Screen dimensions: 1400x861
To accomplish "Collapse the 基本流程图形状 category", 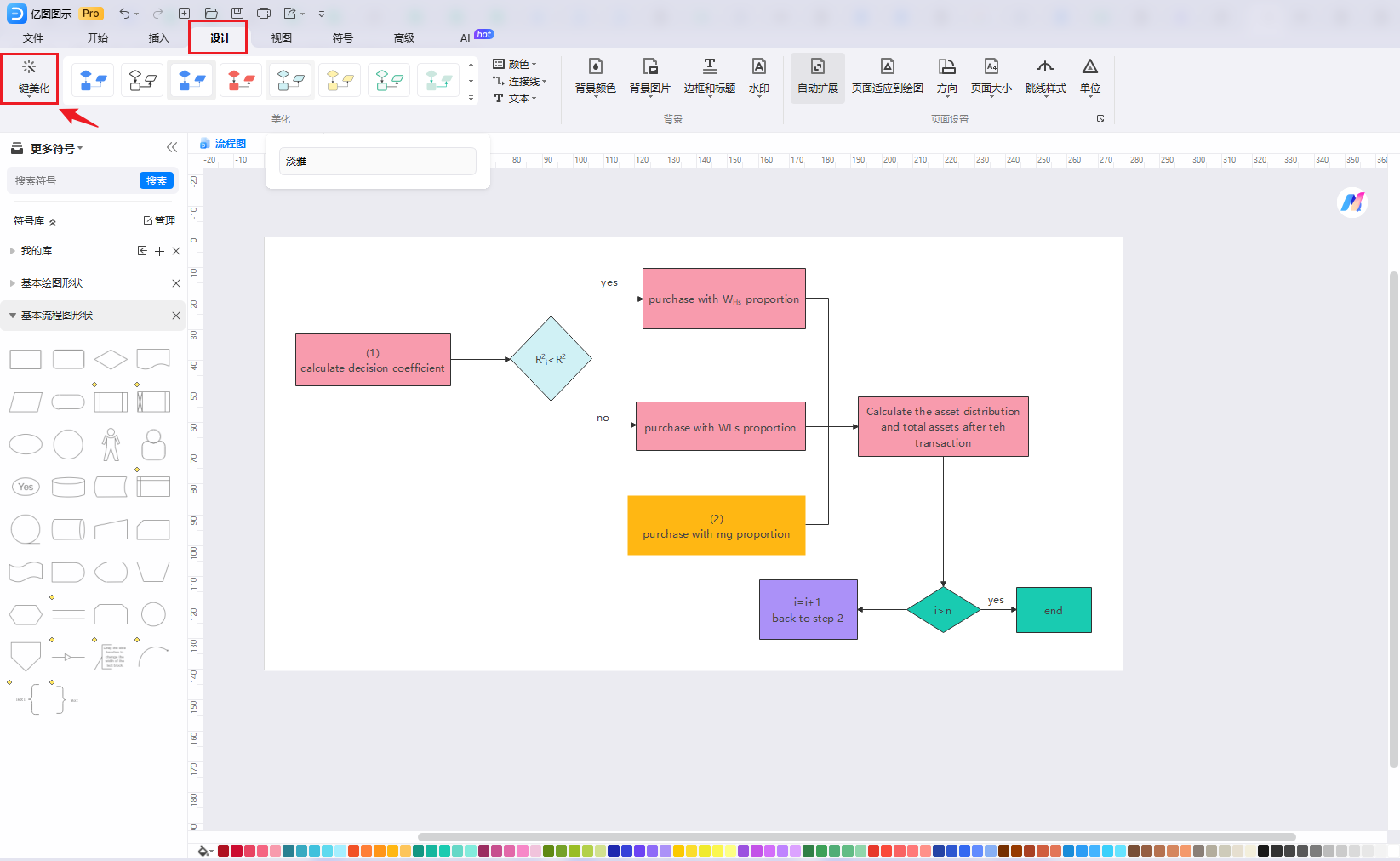I will pyautogui.click(x=13, y=316).
